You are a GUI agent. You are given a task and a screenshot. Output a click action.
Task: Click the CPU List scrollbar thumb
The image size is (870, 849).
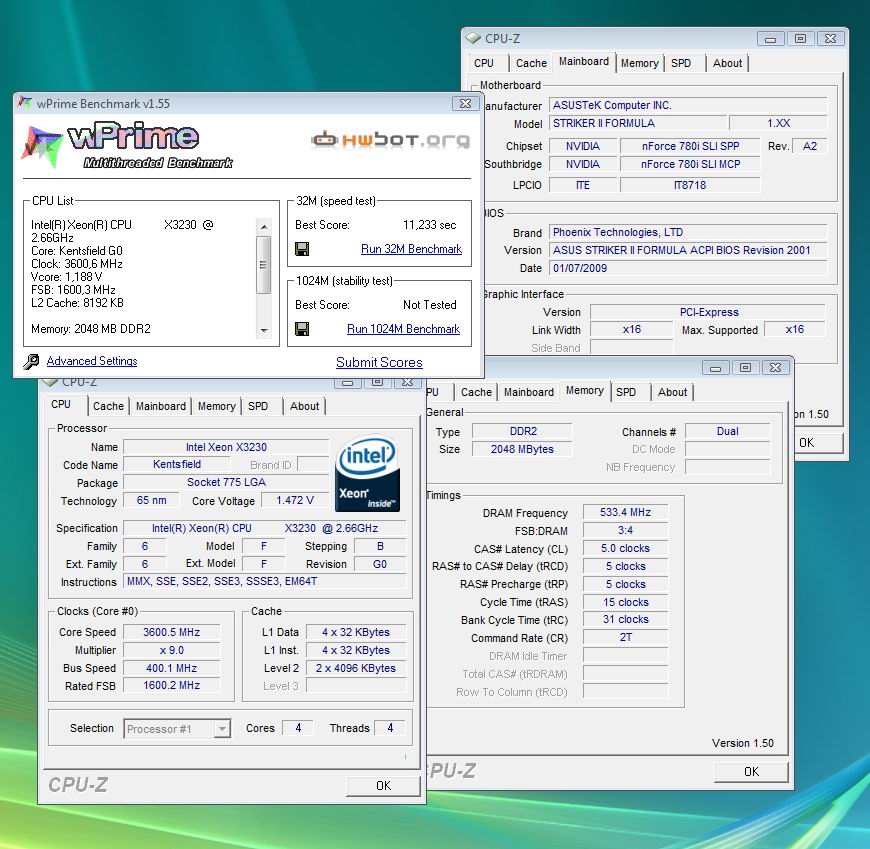tap(264, 265)
